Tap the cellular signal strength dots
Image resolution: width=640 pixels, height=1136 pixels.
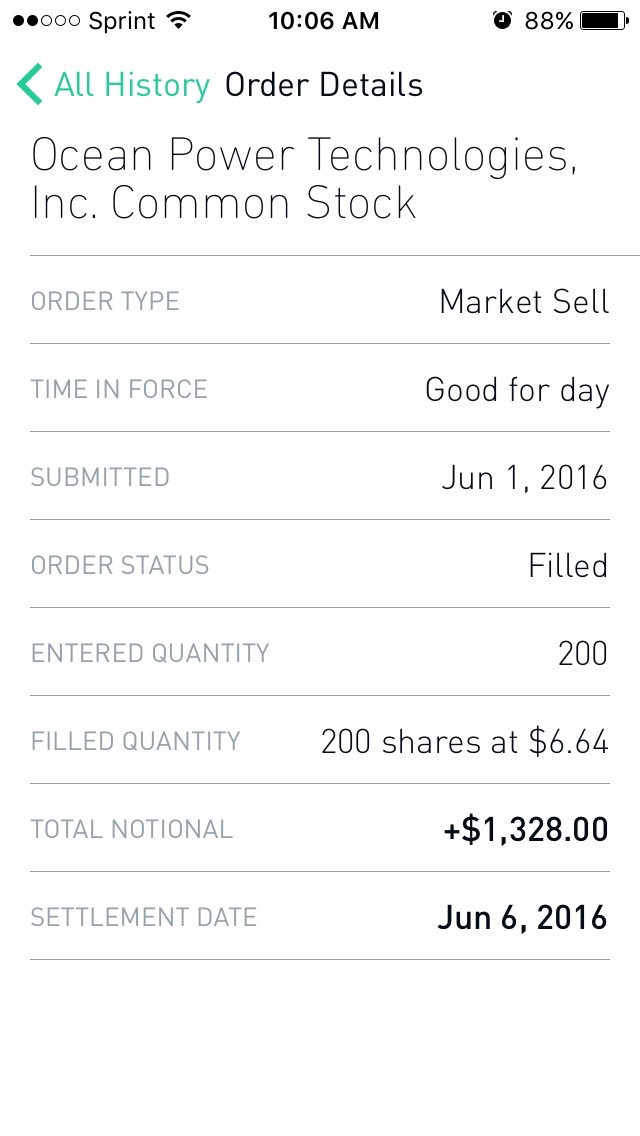point(47,21)
